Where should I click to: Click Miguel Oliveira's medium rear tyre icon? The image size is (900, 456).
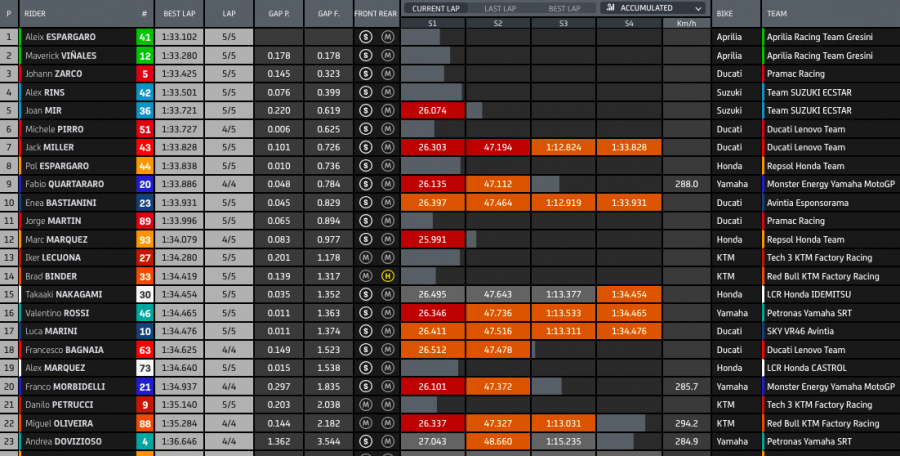pos(387,422)
